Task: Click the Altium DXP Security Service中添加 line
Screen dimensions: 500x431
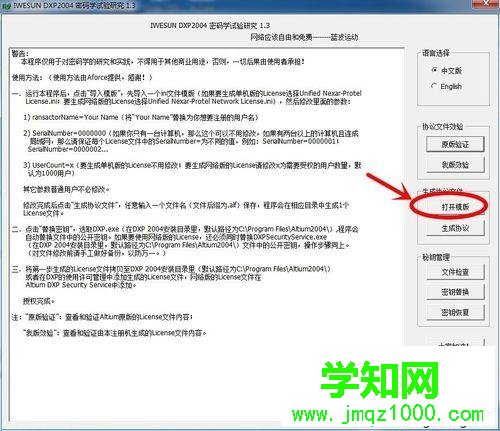Action: coord(81,285)
